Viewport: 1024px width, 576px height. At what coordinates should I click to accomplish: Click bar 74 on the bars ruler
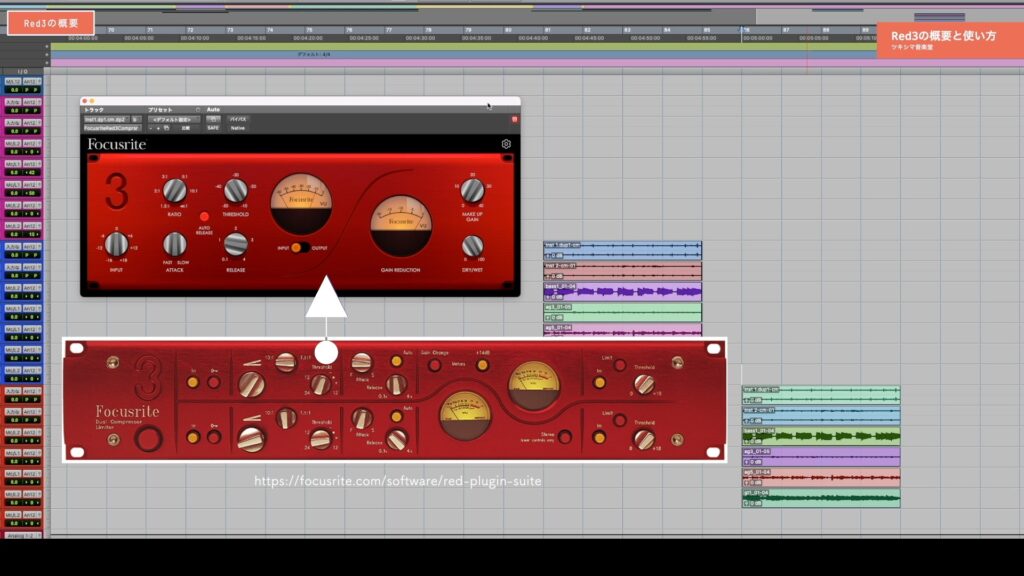tap(270, 30)
